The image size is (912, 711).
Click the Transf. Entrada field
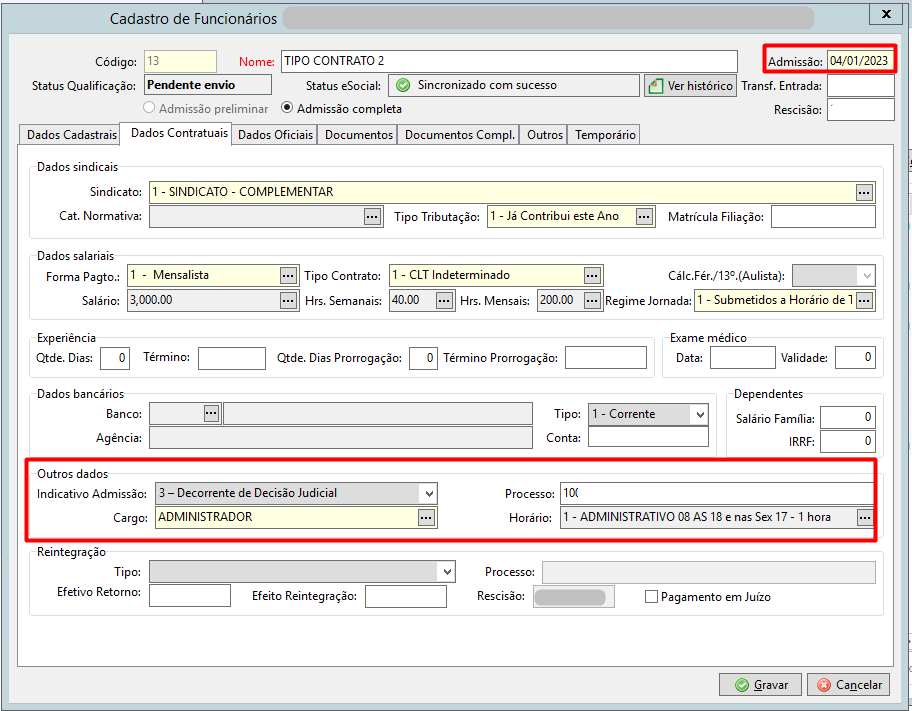(861, 86)
